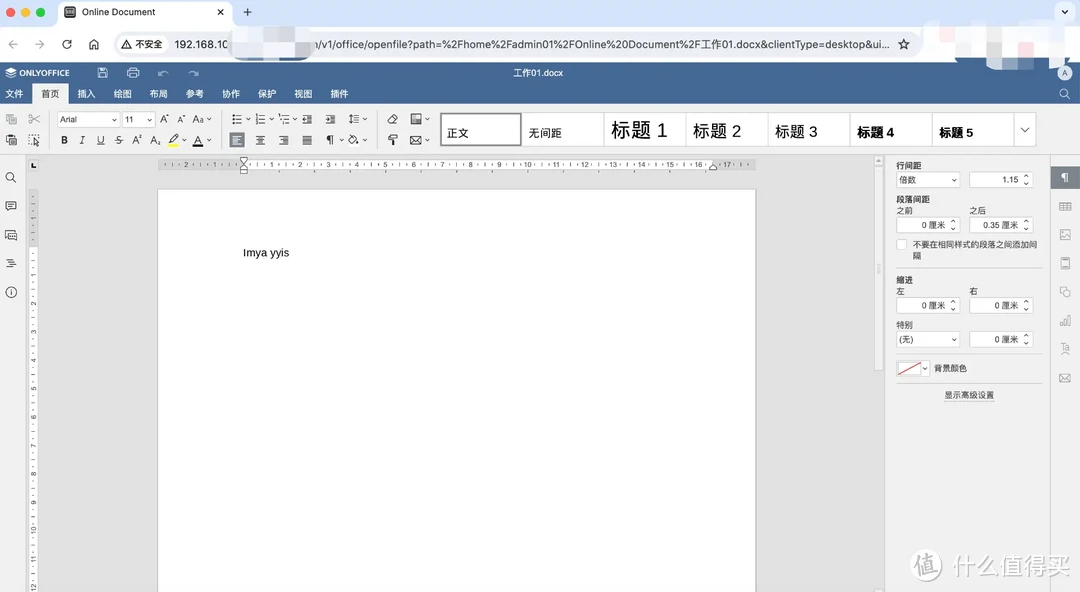Redo the last action
The image size is (1080, 592).
tap(194, 73)
